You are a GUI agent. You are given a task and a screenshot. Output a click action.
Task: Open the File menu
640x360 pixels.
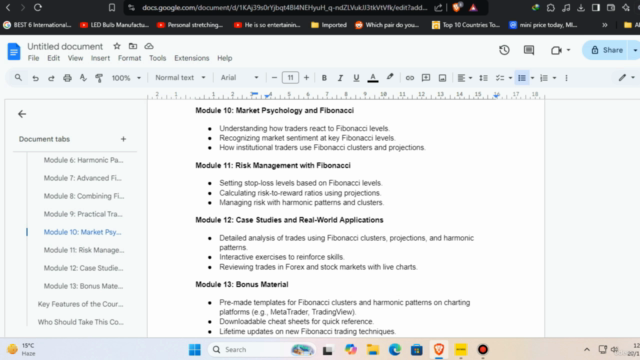pos(33,58)
